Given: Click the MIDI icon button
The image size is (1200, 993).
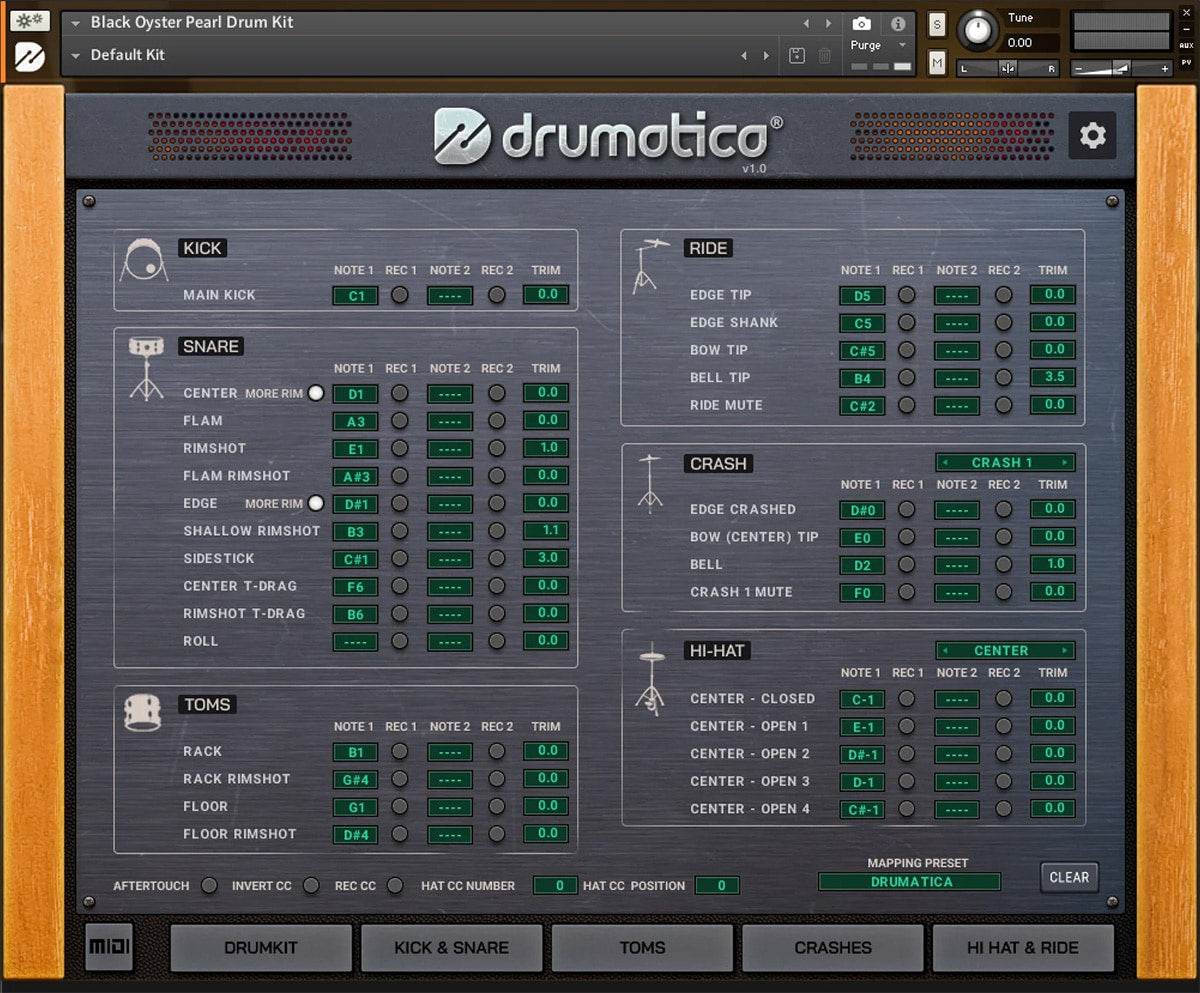Looking at the screenshot, I should [x=109, y=947].
